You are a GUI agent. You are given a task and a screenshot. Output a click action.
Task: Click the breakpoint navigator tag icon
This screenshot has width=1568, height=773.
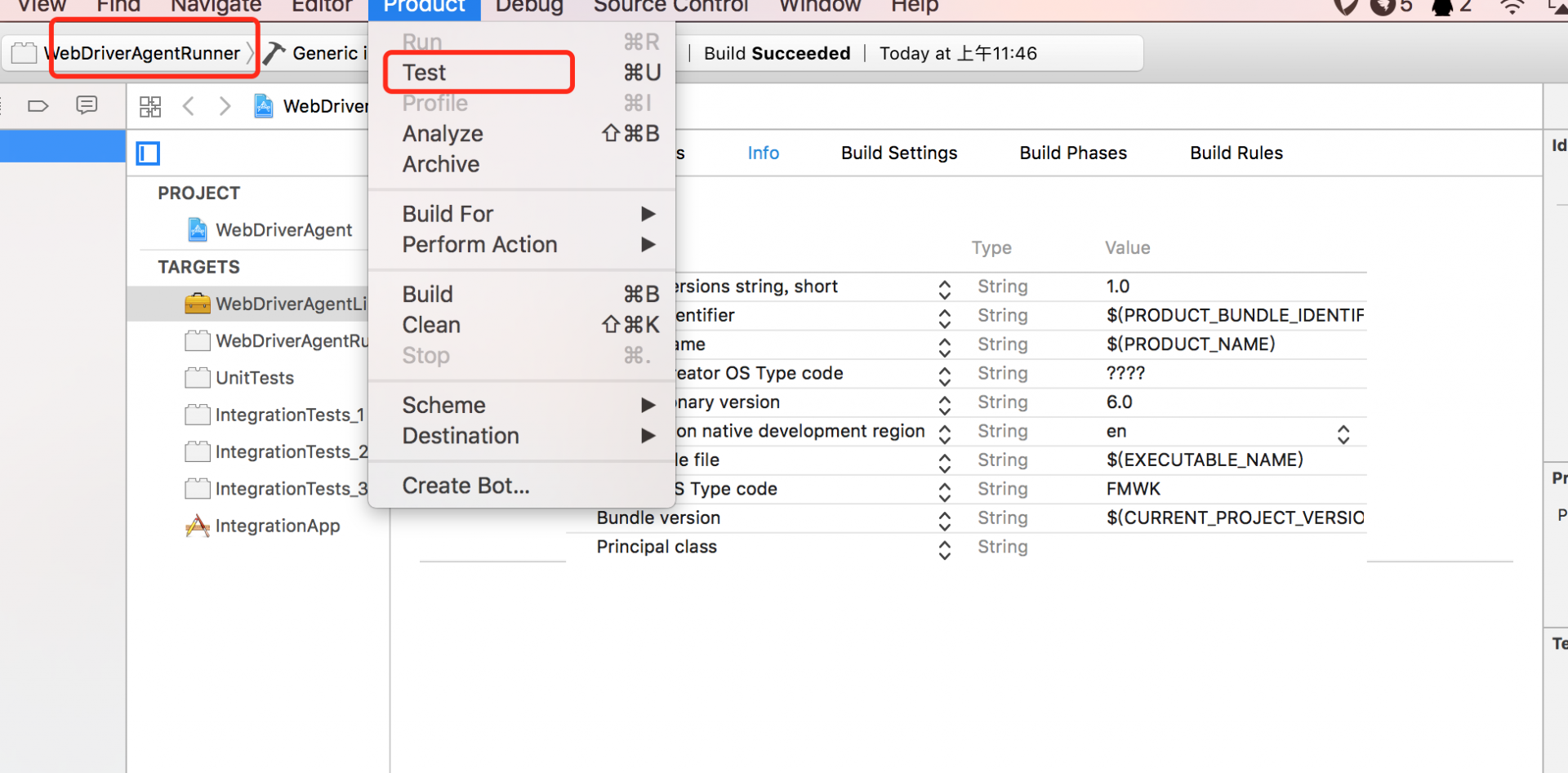(x=38, y=106)
